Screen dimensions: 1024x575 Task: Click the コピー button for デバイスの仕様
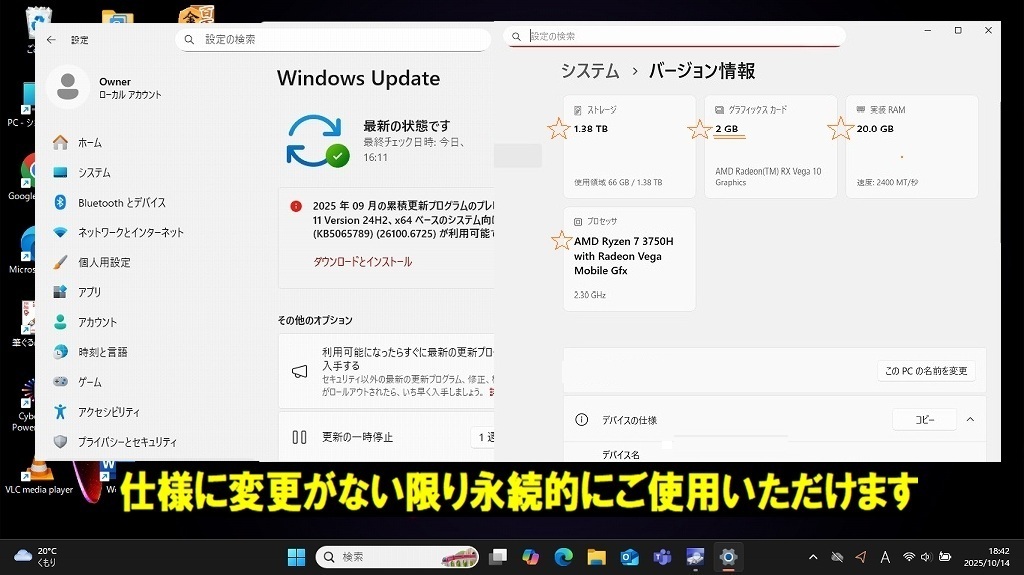[x=925, y=419]
